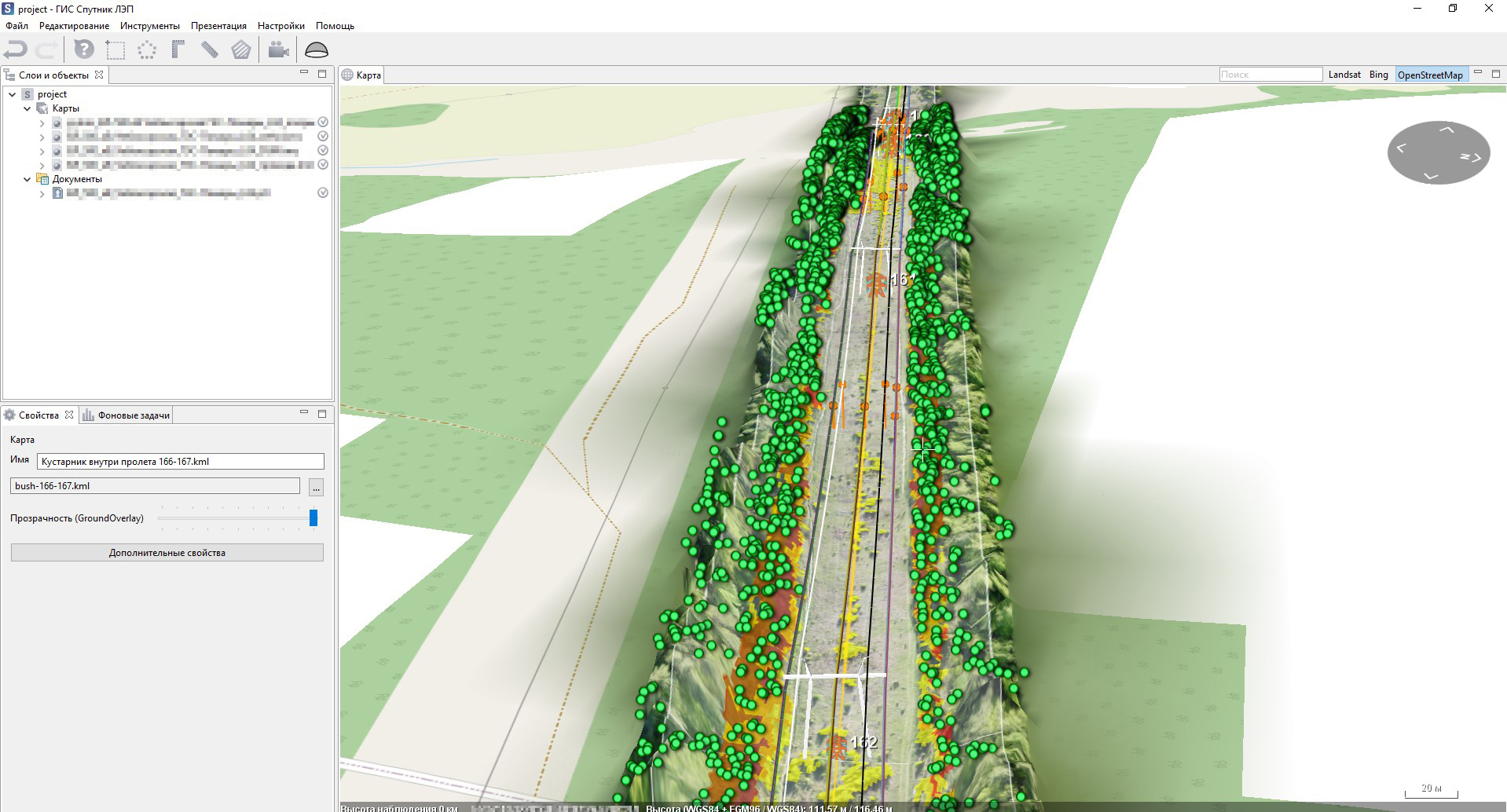1507x812 pixels.
Task: Click the Прозрачность slider handle
Action: tap(313, 518)
